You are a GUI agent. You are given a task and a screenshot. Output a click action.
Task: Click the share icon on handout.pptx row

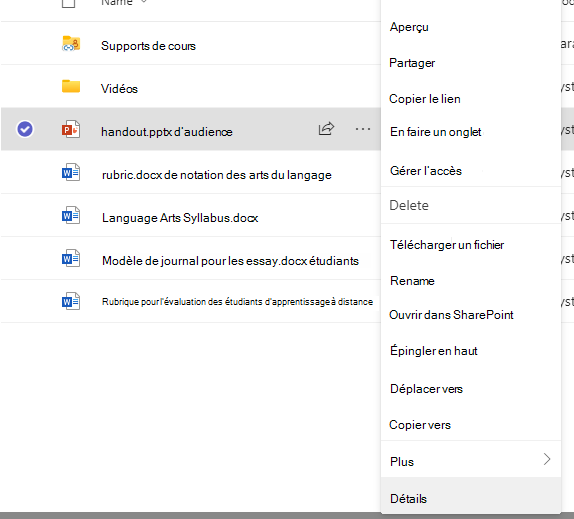pos(326,128)
